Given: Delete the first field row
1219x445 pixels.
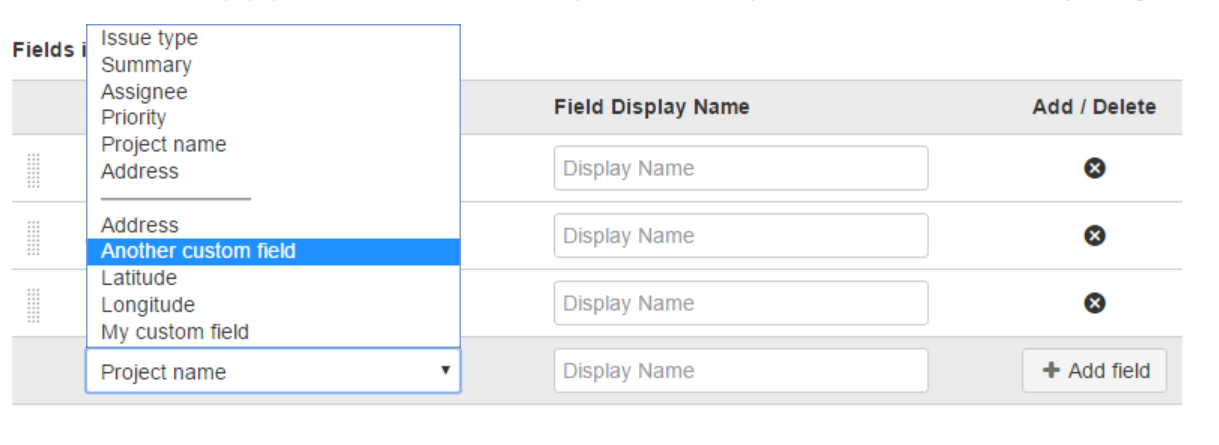Looking at the screenshot, I should tap(1094, 168).
